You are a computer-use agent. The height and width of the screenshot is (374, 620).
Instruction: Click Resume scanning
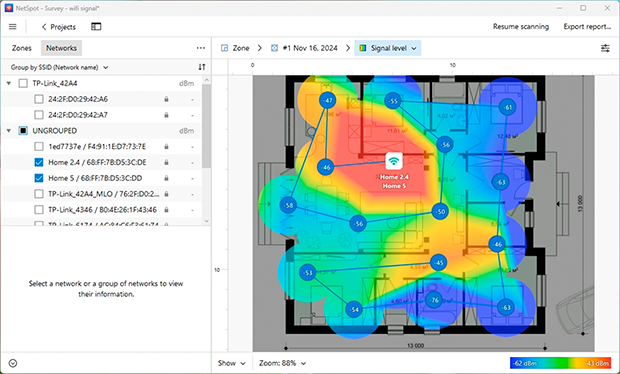click(x=521, y=26)
